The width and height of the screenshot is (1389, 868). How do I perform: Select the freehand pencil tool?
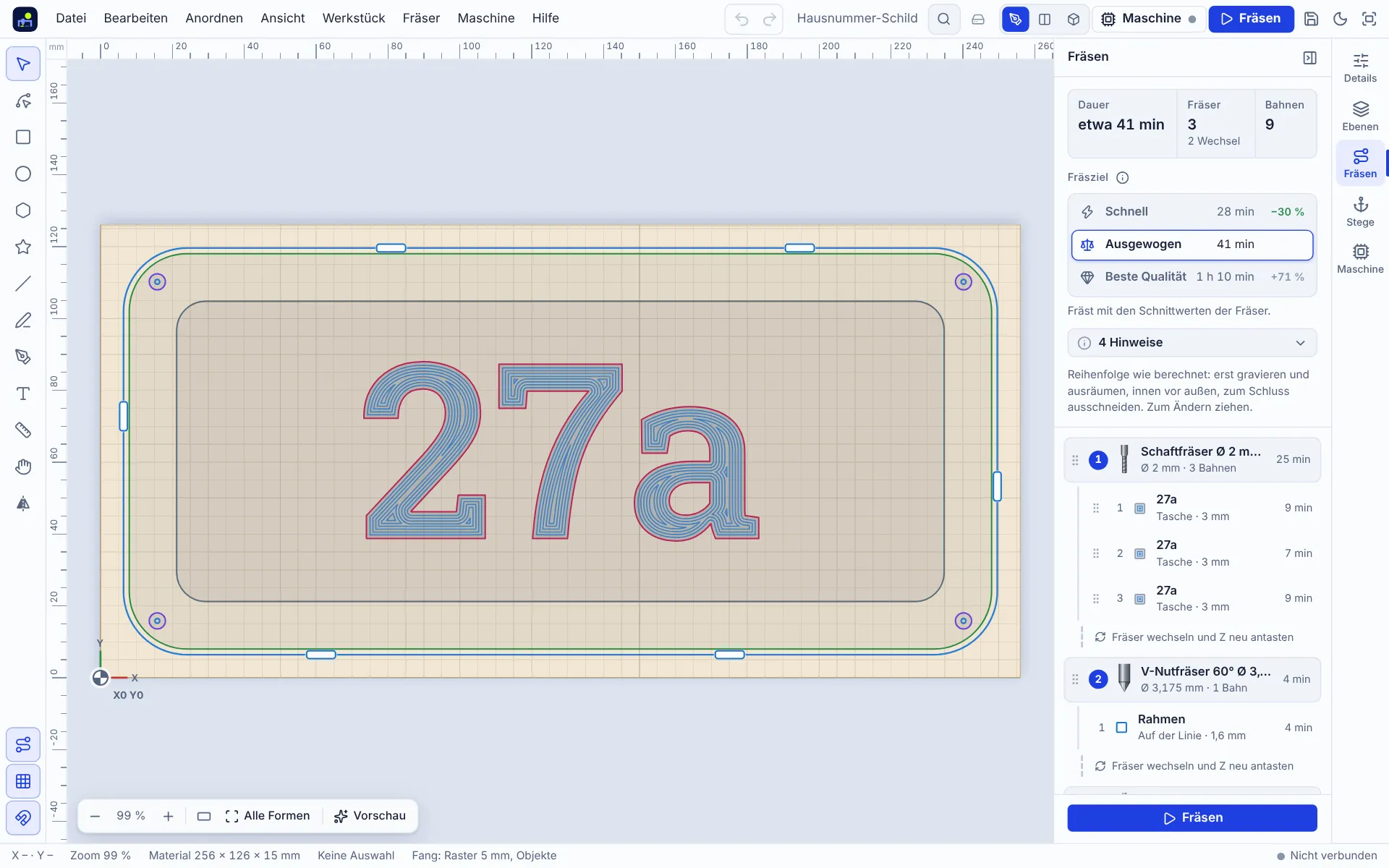click(23, 320)
